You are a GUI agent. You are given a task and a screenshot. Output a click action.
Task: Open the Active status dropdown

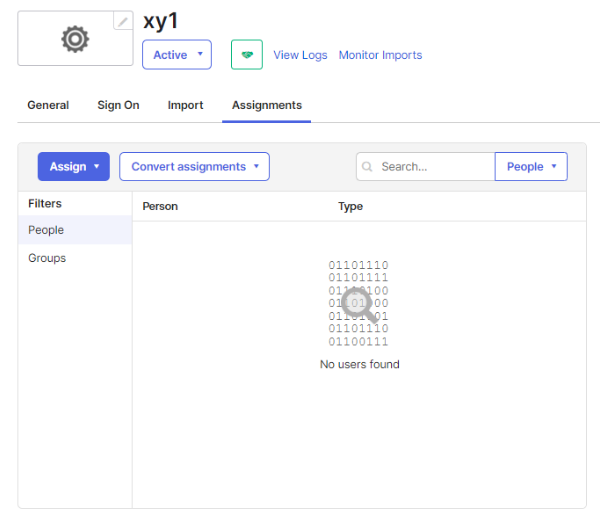(177, 55)
